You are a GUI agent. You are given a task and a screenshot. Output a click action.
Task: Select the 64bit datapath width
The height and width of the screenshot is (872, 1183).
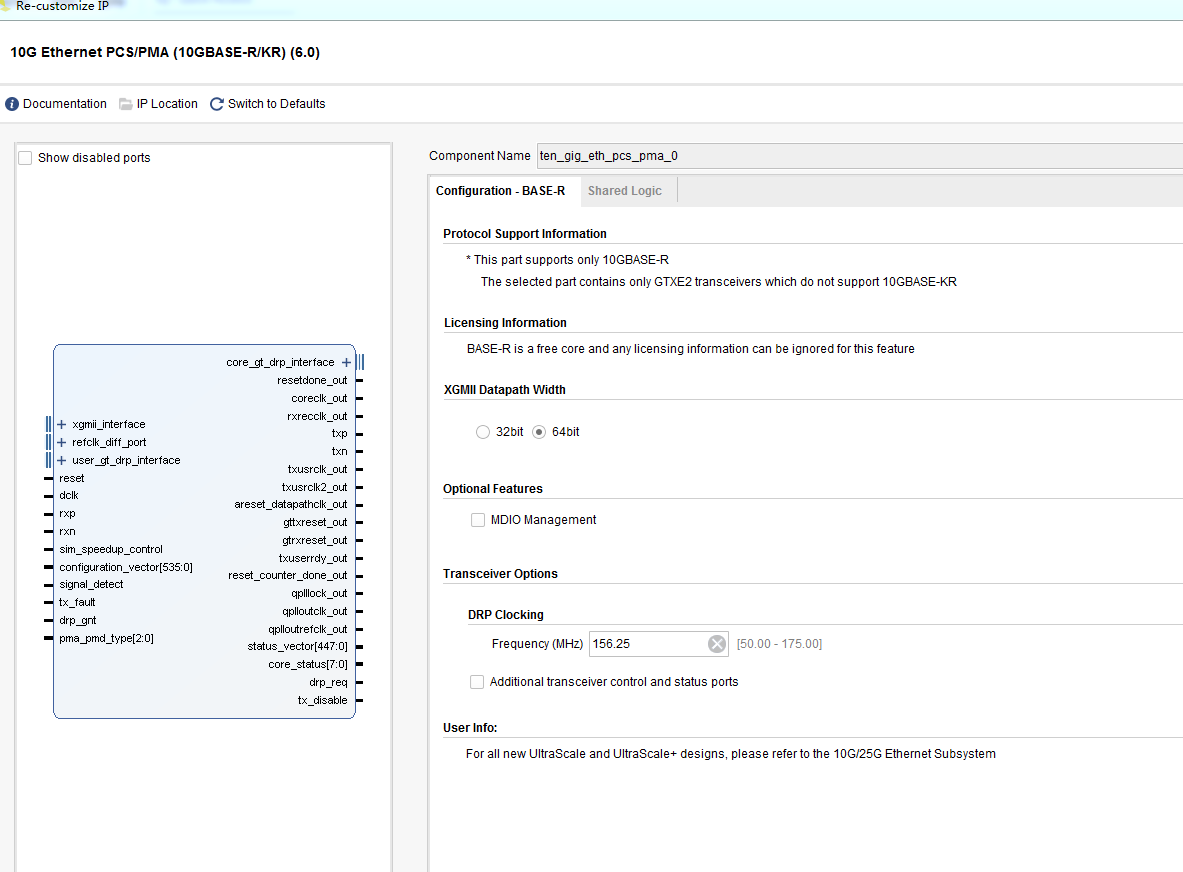(539, 432)
